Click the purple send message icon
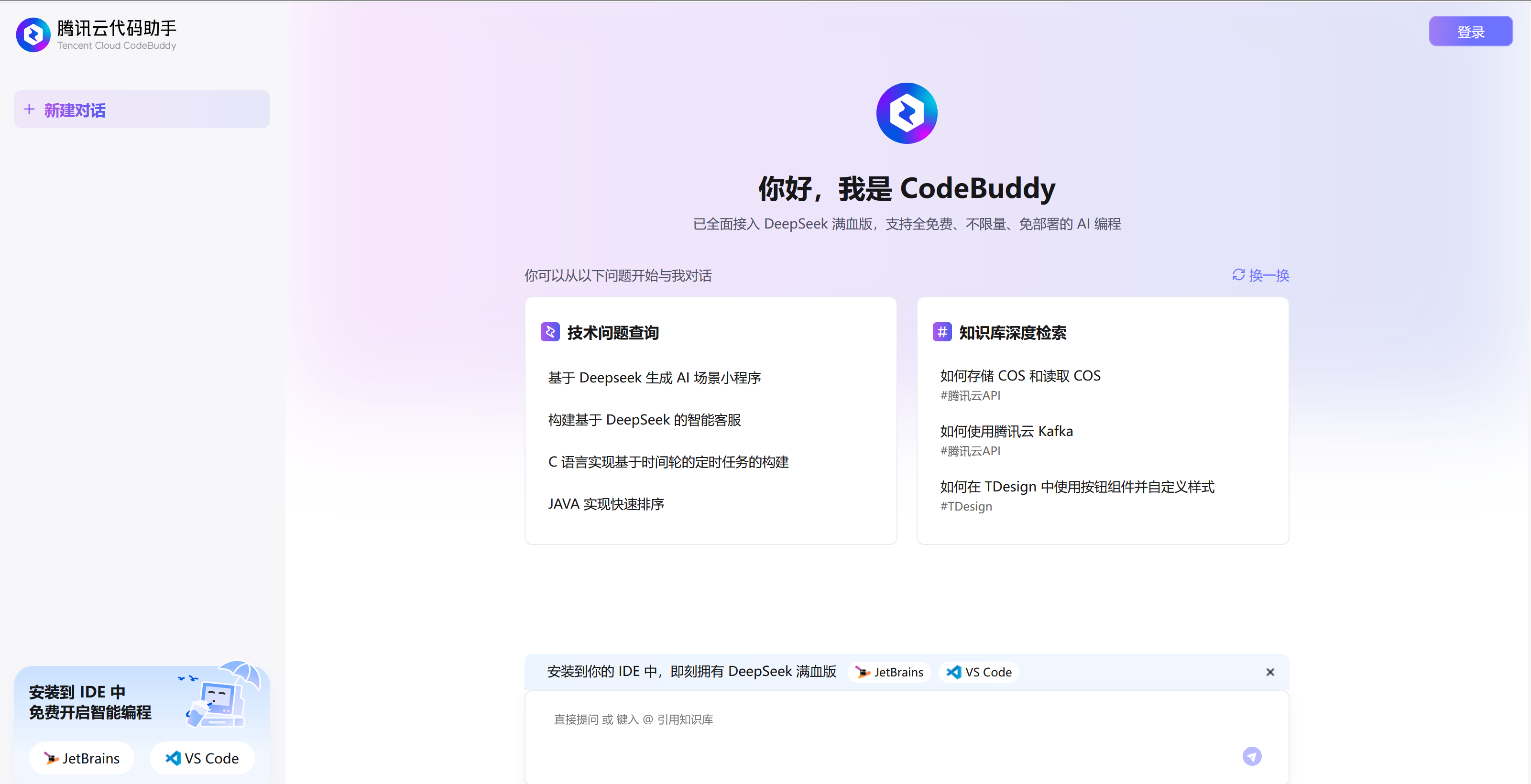This screenshot has width=1531, height=784. tap(1252, 756)
